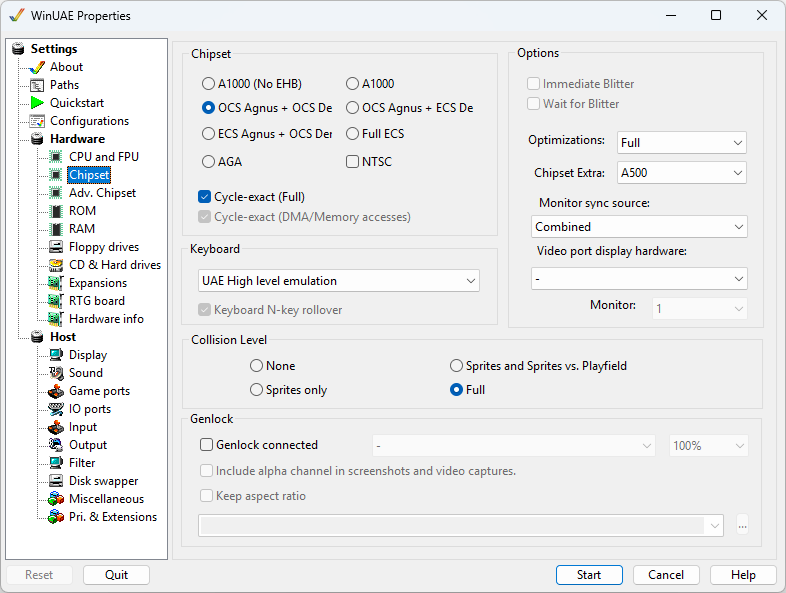The width and height of the screenshot is (786, 593).
Task: Click the Game ports joystick icon
Action: 56,391
